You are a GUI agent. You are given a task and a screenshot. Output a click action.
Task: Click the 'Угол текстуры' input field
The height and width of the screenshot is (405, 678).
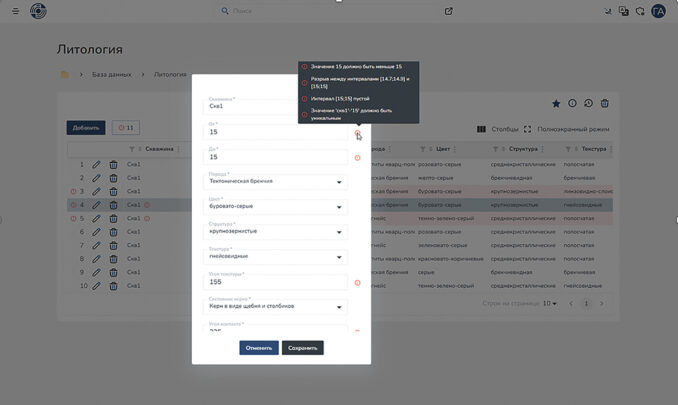[x=275, y=283]
